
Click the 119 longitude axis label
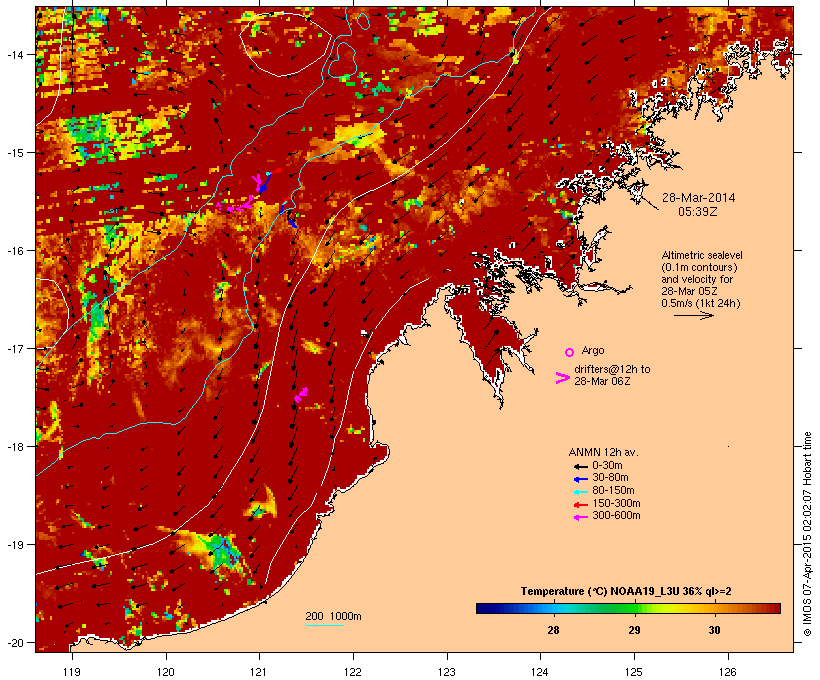[72, 672]
